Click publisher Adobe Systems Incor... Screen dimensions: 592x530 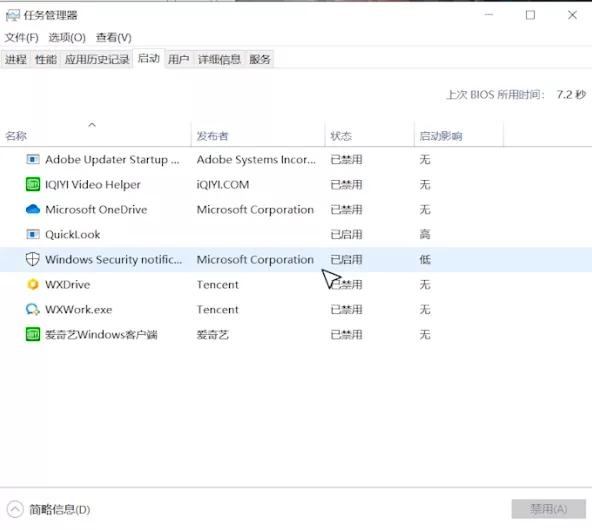tap(256, 160)
